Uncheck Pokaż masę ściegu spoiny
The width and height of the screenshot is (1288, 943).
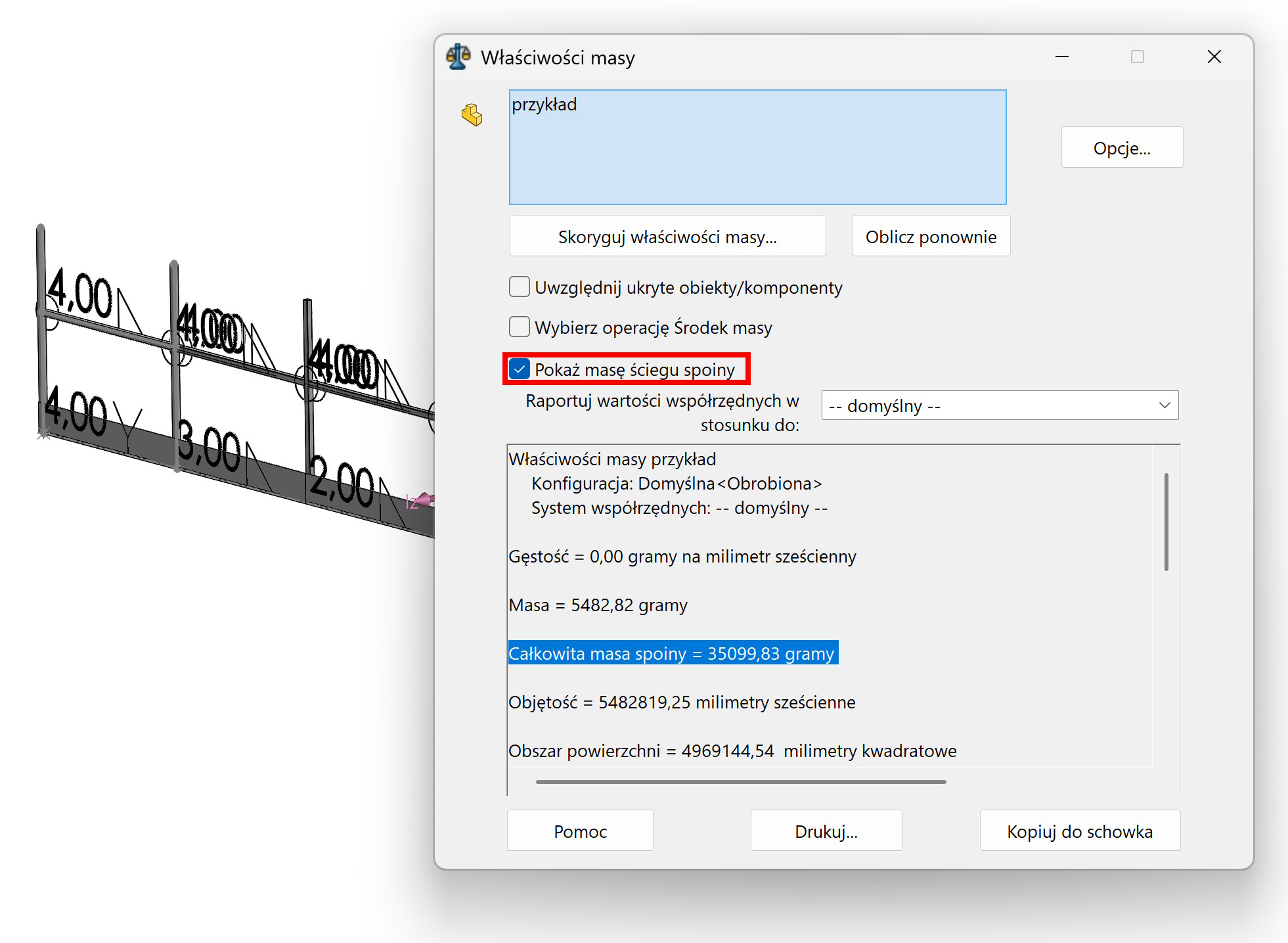pos(520,369)
